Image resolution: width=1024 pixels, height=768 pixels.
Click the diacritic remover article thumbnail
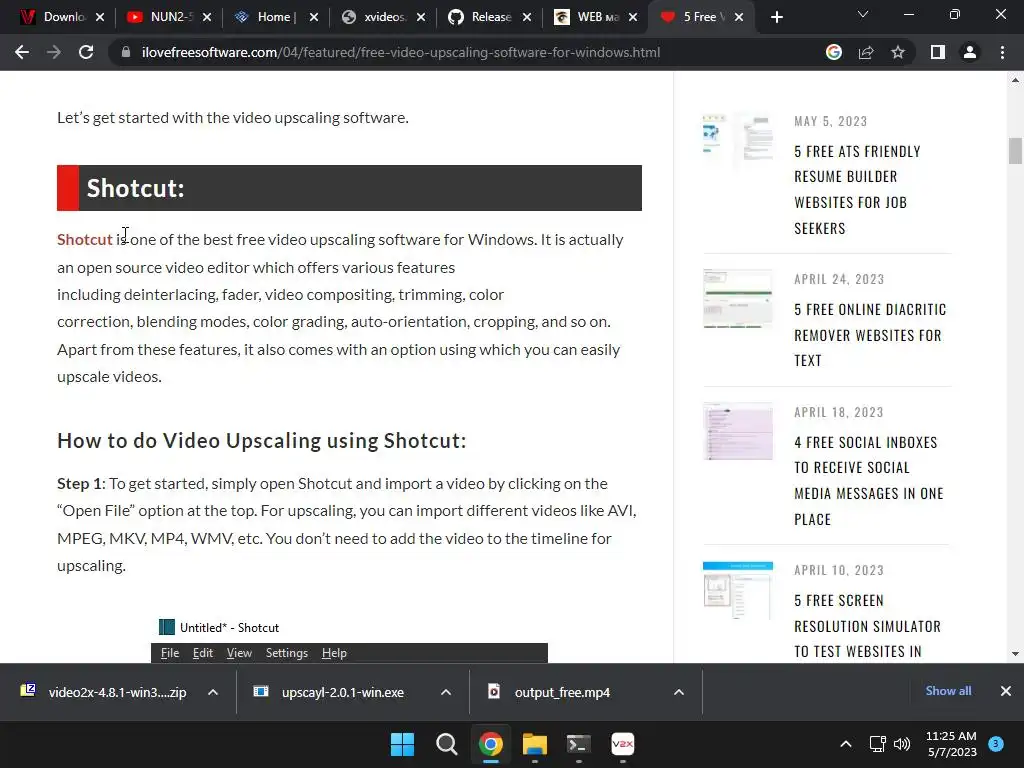738,298
